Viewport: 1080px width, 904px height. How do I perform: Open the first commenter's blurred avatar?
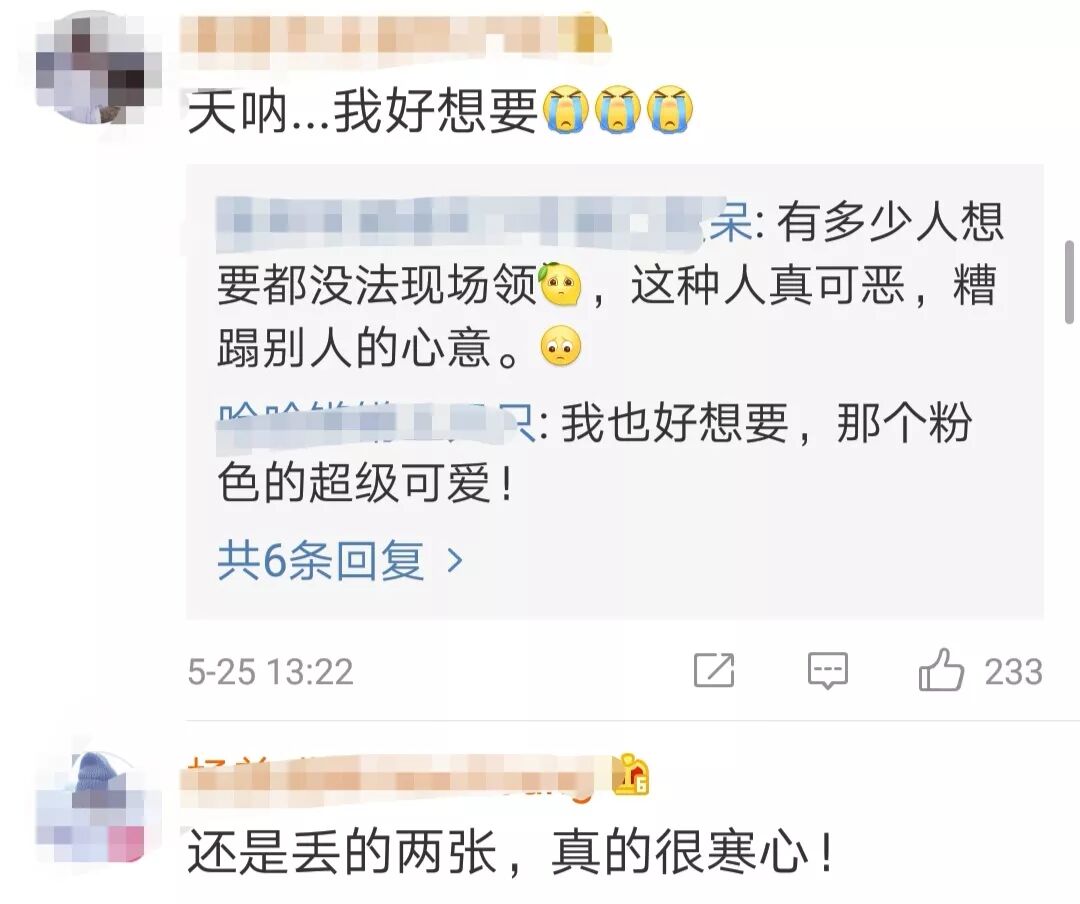pyautogui.click(x=90, y=67)
